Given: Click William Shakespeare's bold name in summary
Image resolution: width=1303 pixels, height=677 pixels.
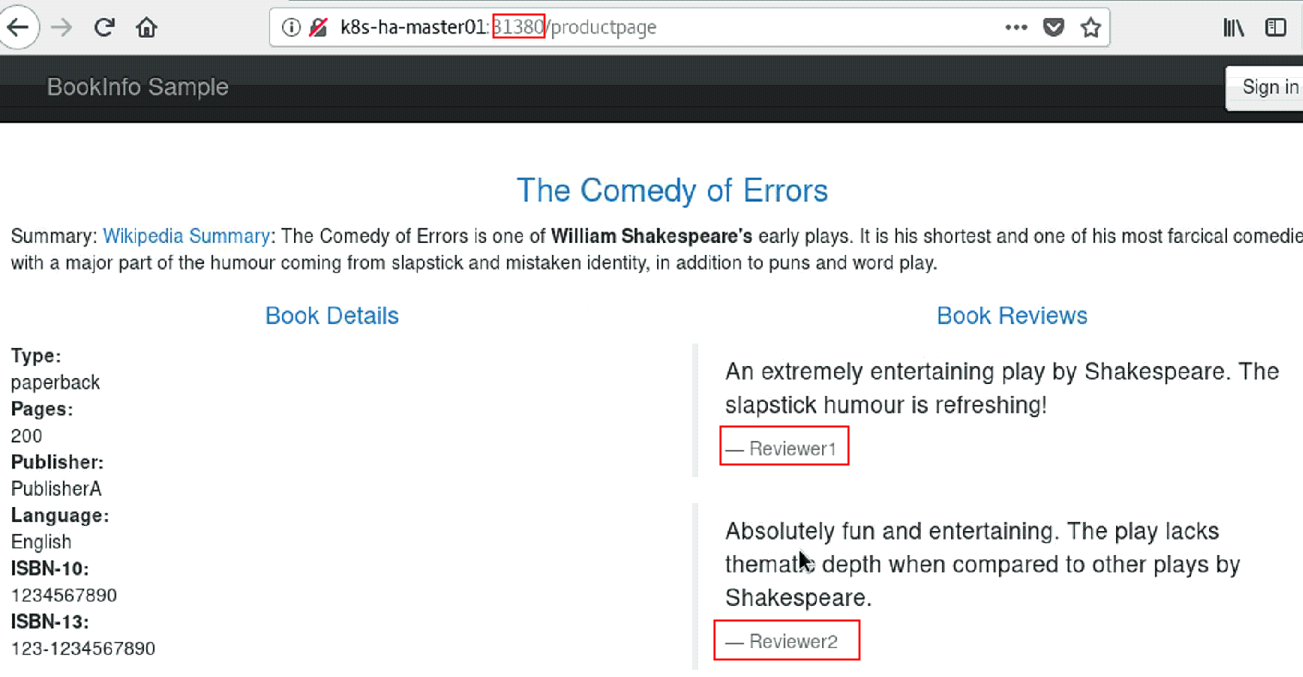Looking at the screenshot, I should (x=652, y=237).
